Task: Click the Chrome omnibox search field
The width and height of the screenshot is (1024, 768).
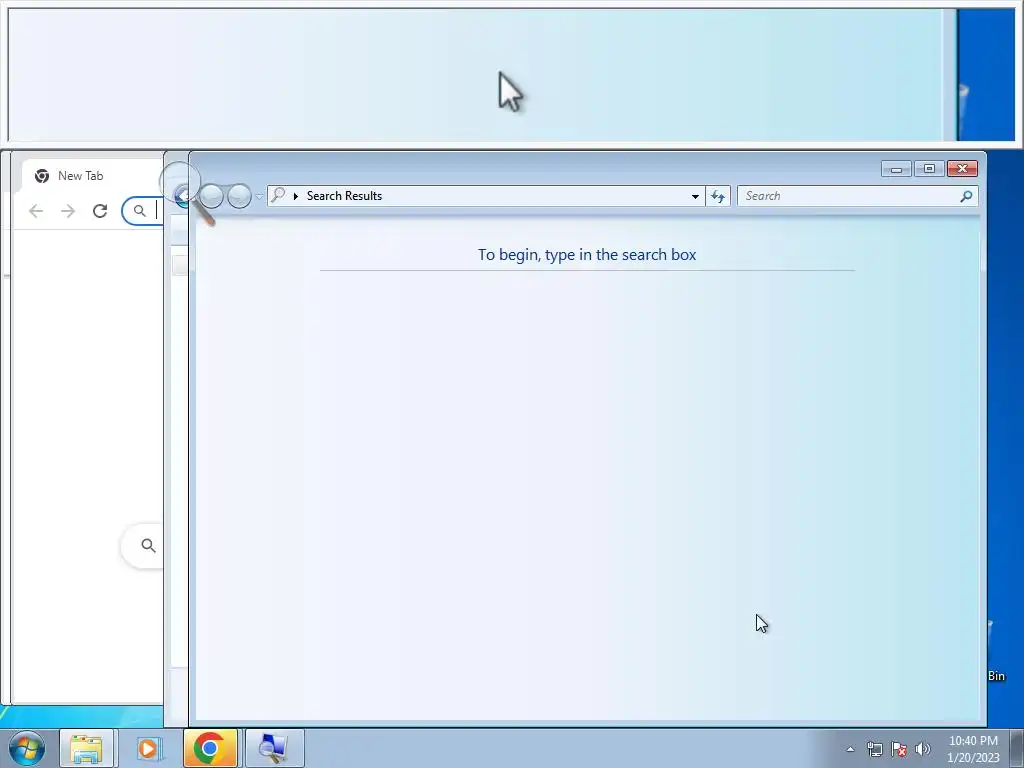Action: click(x=143, y=211)
